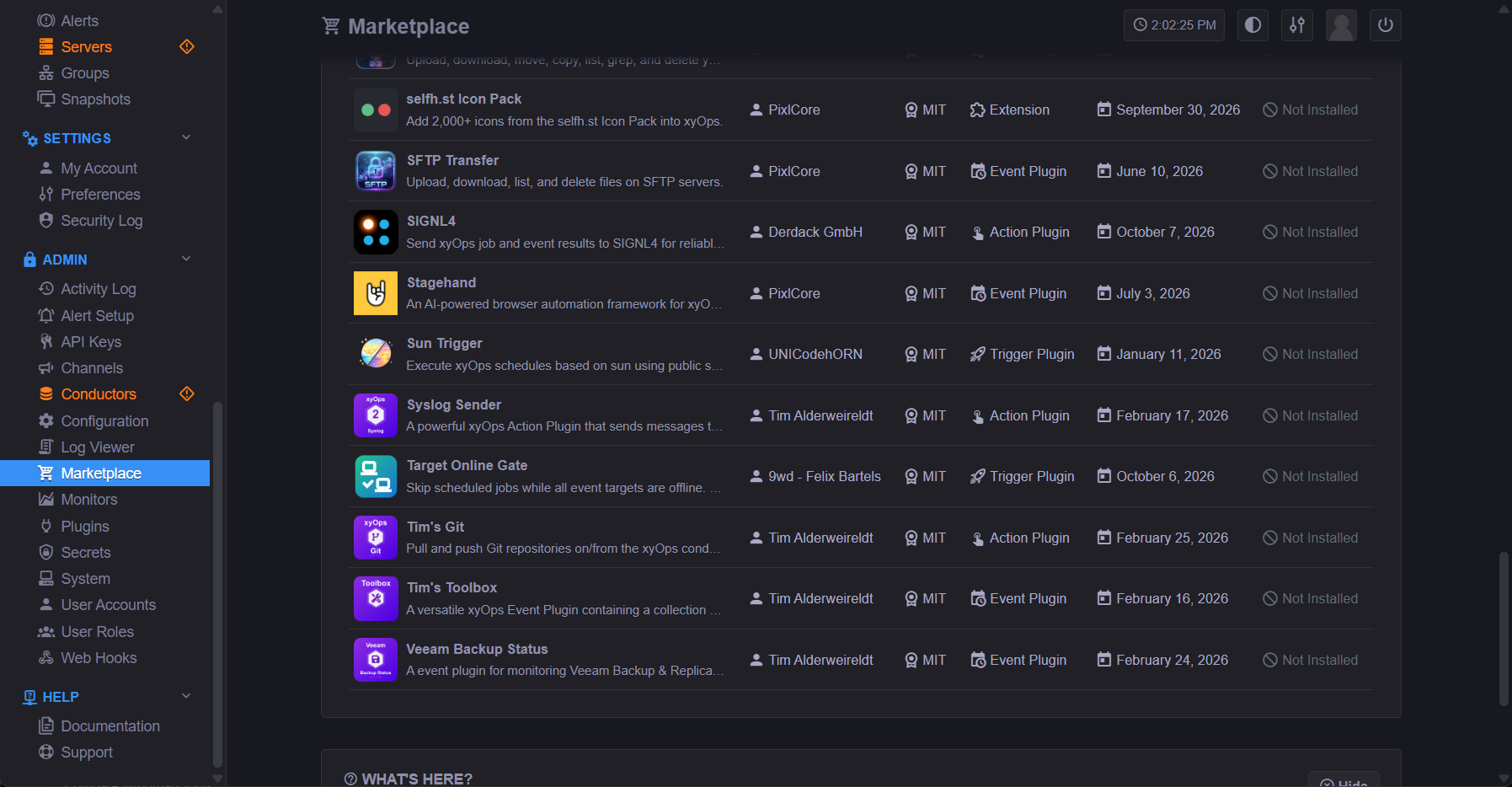Open Snapshots in the sidebar
Viewport: 1512px width, 787px height.
(95, 99)
